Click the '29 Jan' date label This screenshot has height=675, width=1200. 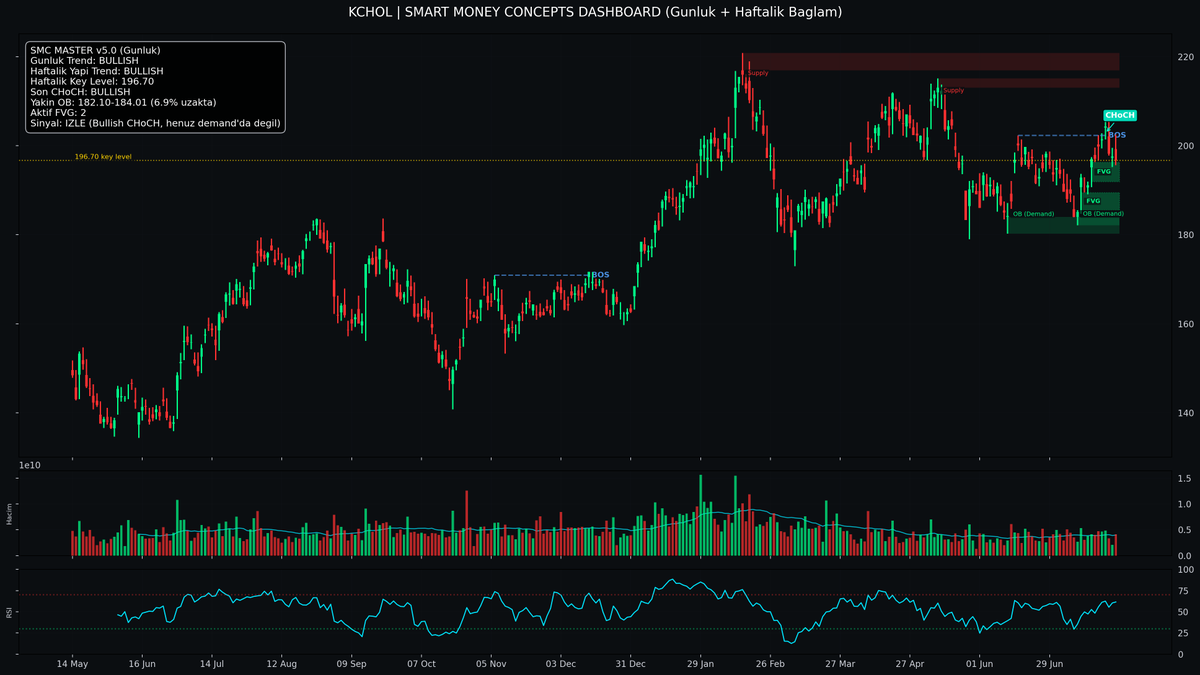(x=700, y=663)
